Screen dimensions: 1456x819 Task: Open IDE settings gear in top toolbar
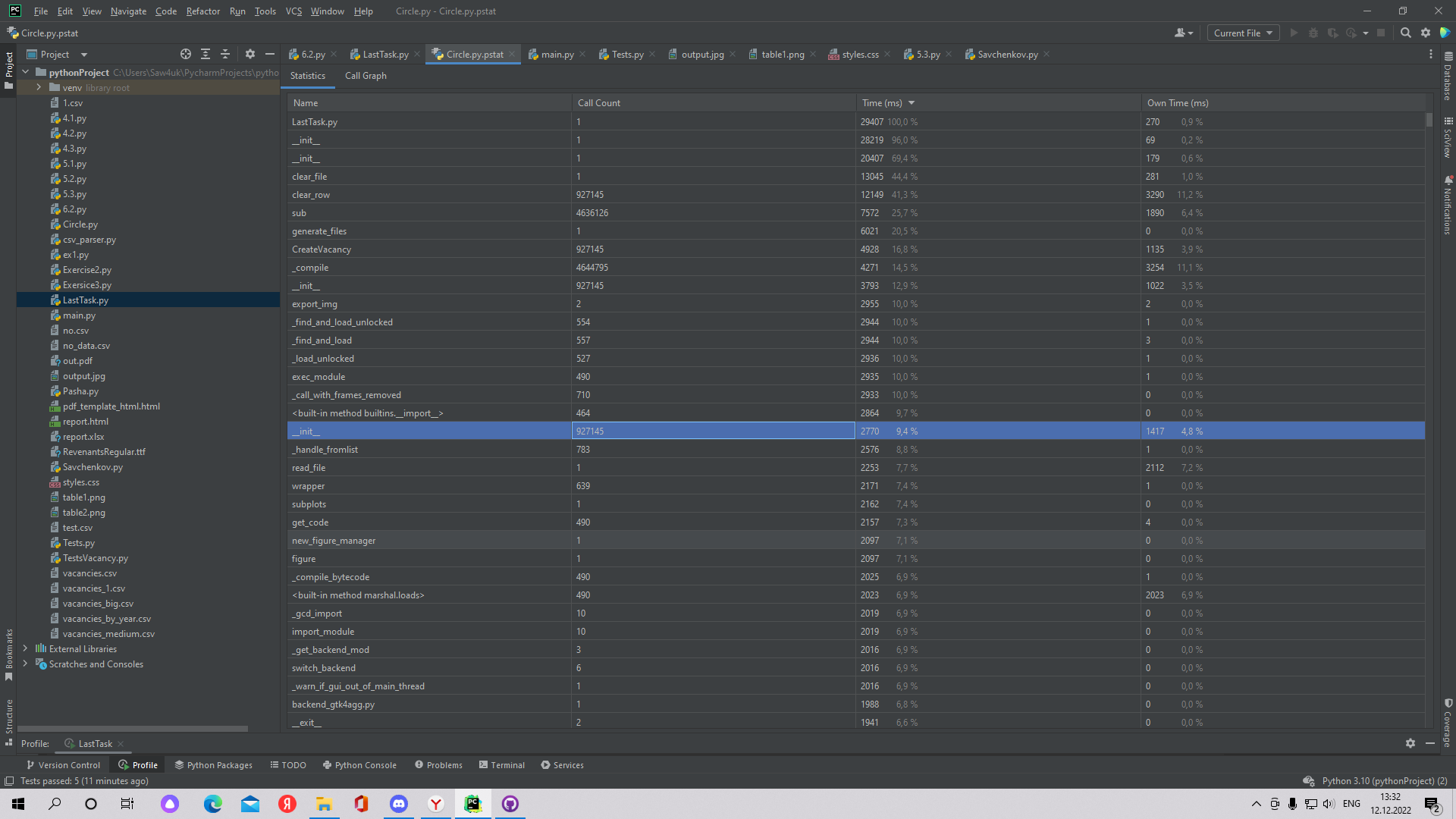pos(1426,33)
